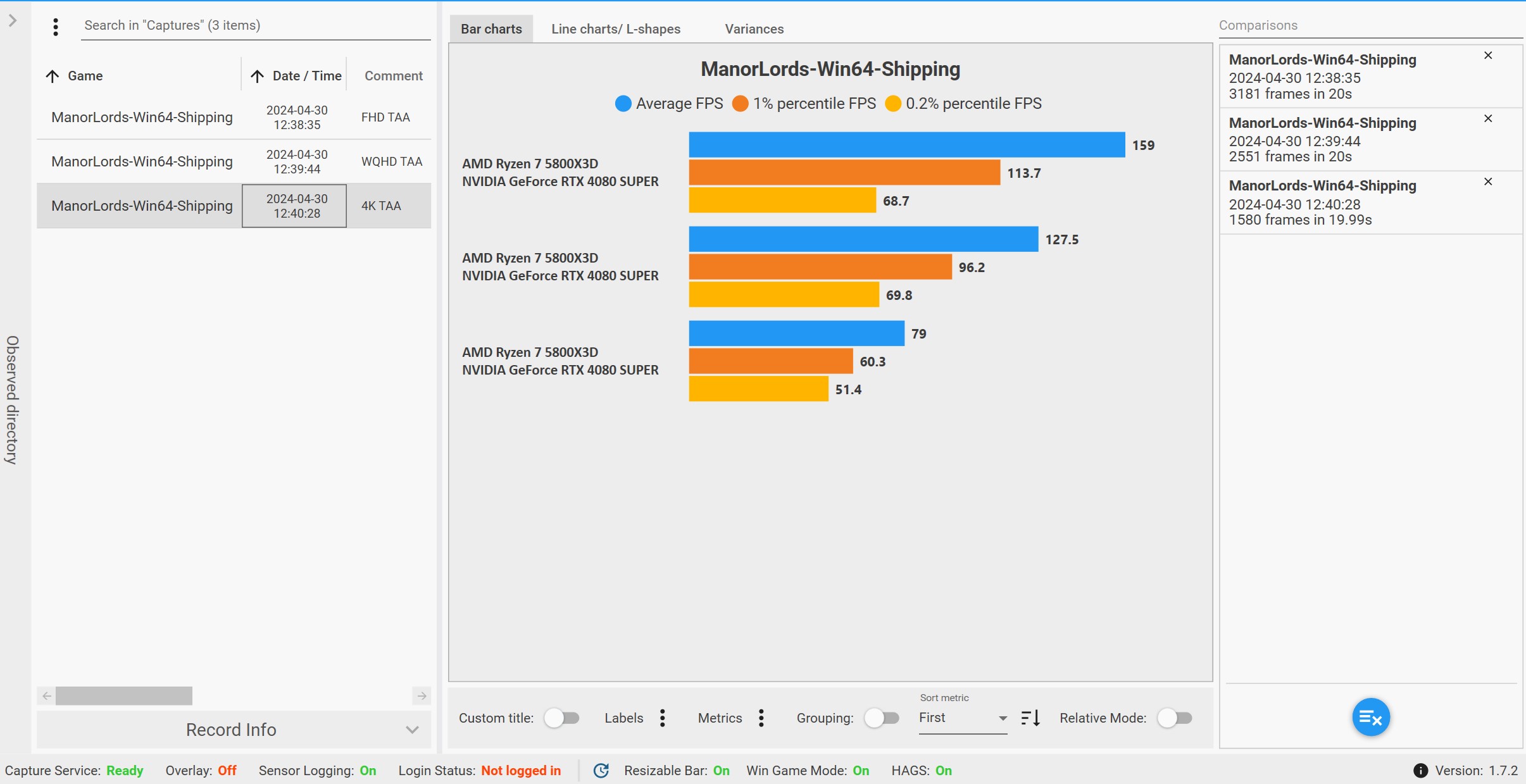
Task: Select the ManorLords capture with 4K TAA comment
Action: (234, 206)
